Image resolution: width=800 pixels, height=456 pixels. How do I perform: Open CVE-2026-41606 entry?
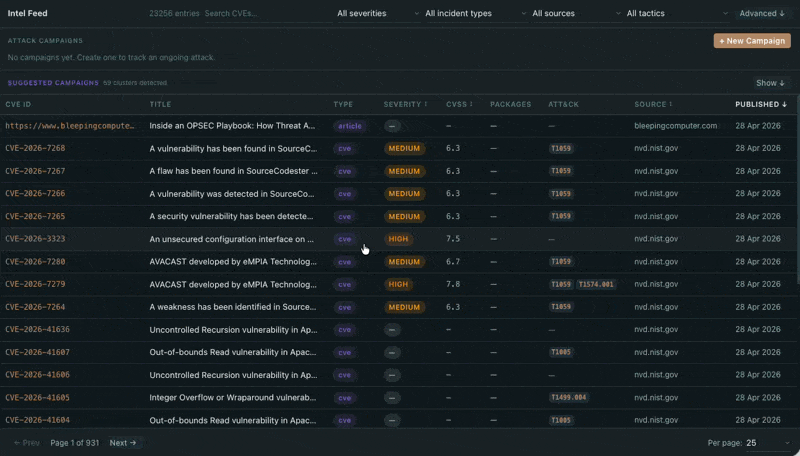click(37, 374)
